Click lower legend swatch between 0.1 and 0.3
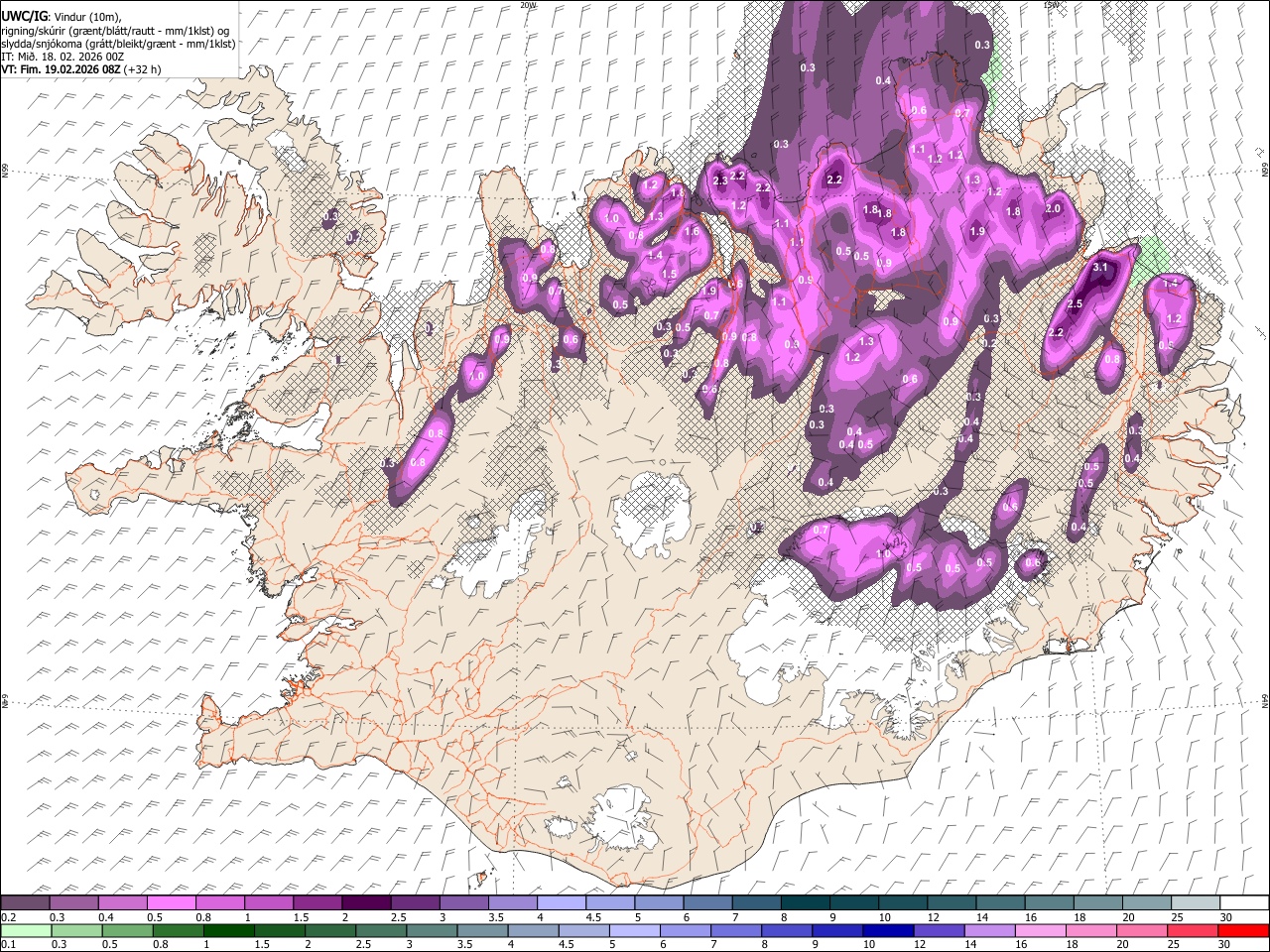The image size is (1270, 952). (x=26, y=930)
